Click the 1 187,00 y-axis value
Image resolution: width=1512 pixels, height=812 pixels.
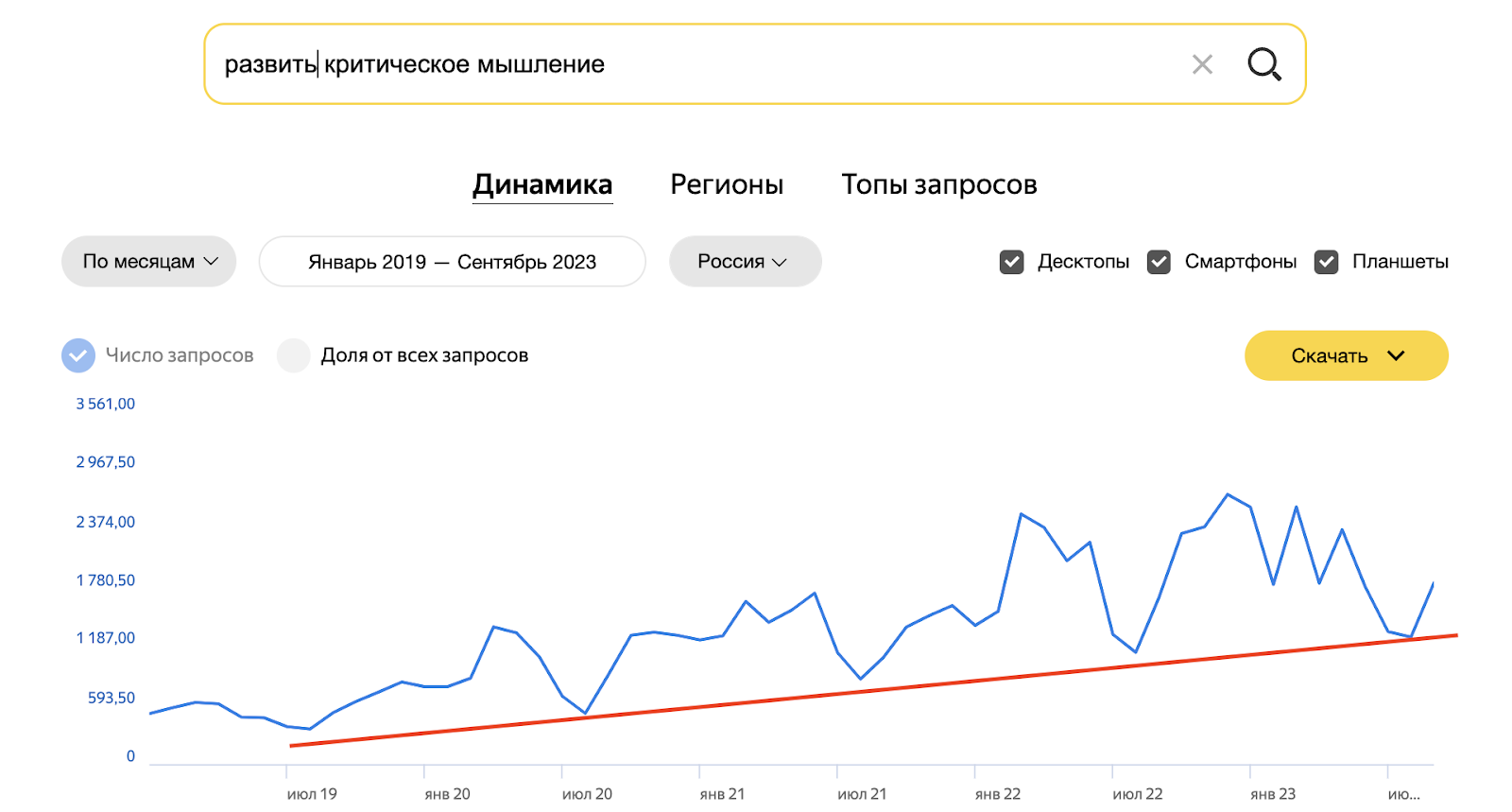(x=105, y=638)
